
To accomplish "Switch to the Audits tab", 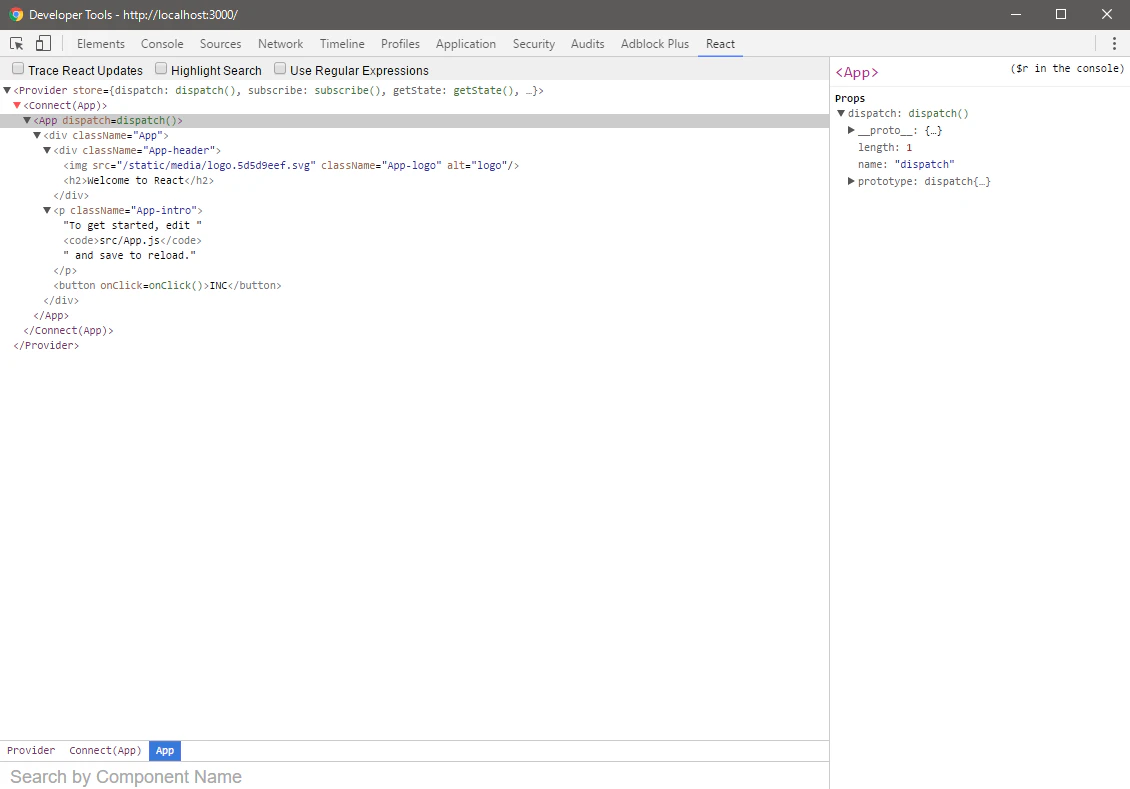I will pos(588,44).
